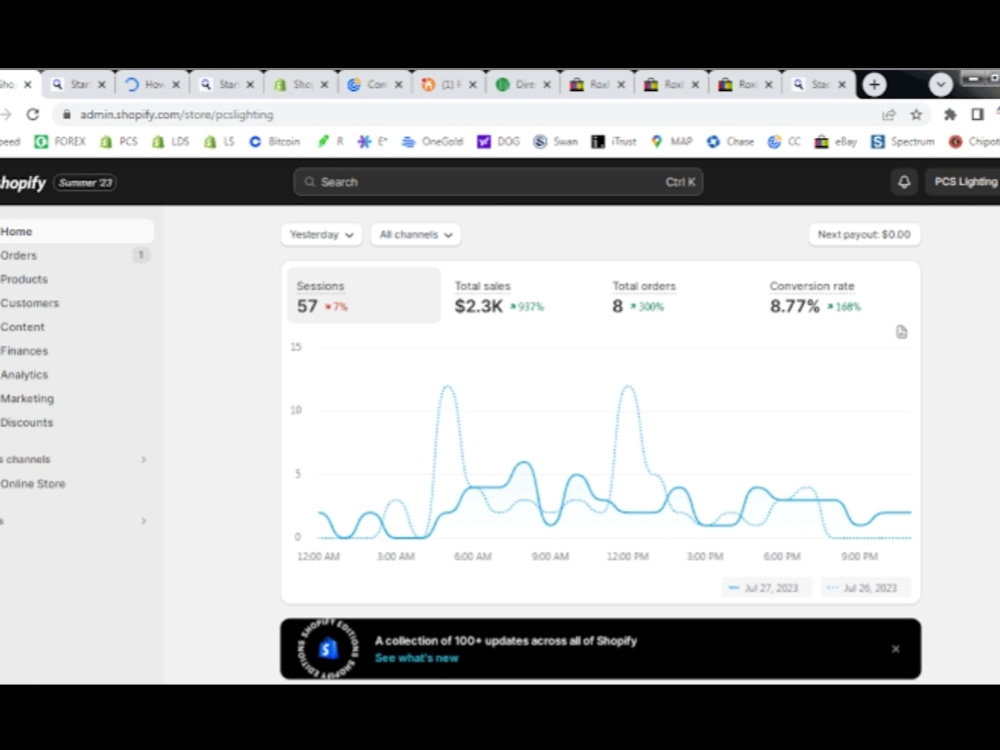This screenshot has height=750, width=1000.
Task: Dismiss the Shopify Editions banner
Action: [895, 649]
